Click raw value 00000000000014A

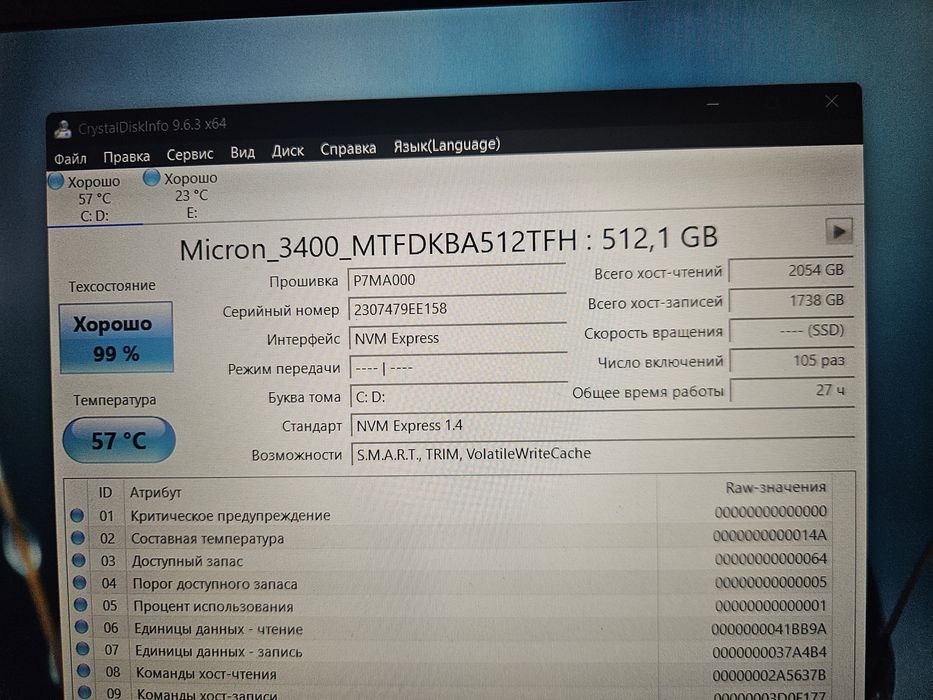(770, 536)
